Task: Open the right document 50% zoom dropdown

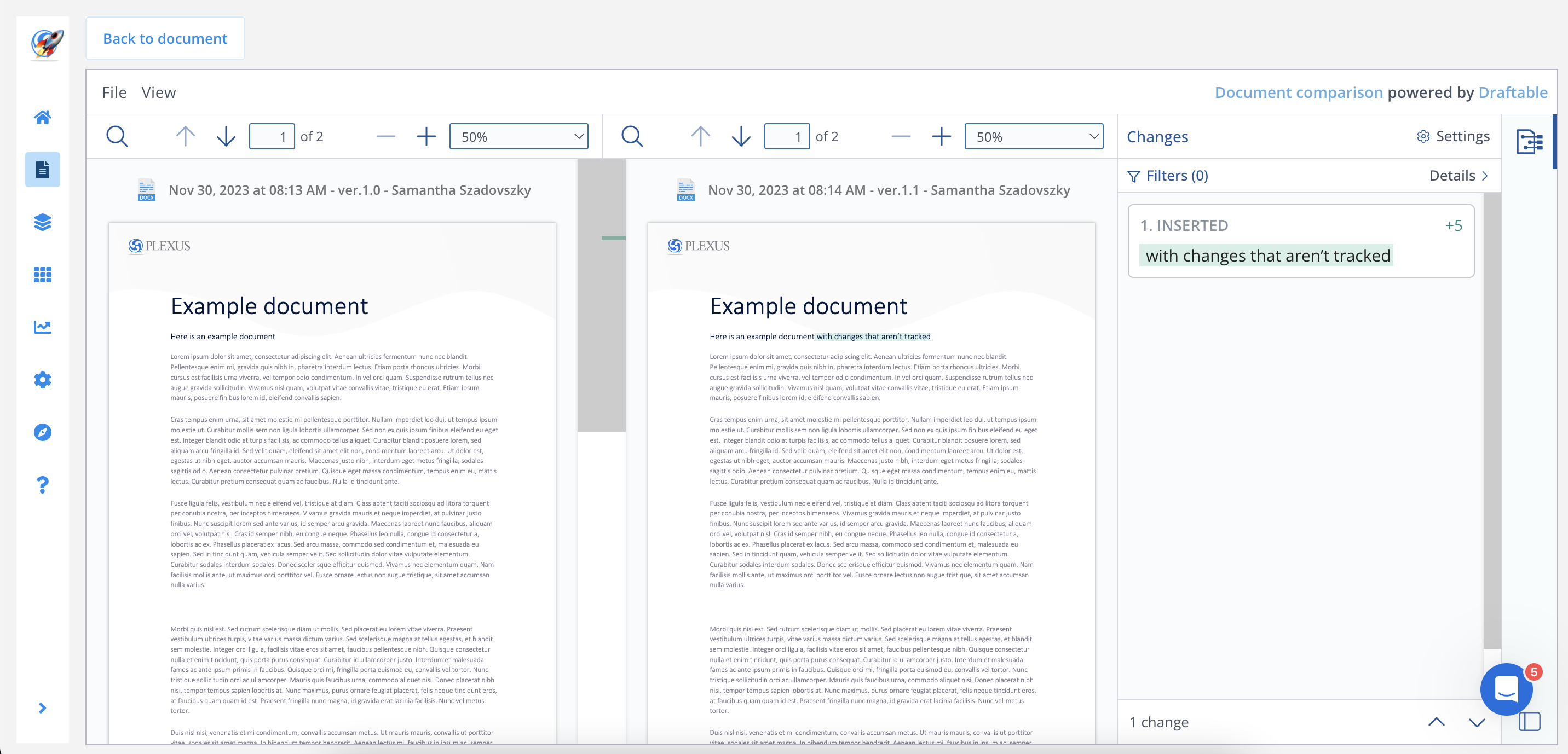Action: tap(1034, 136)
